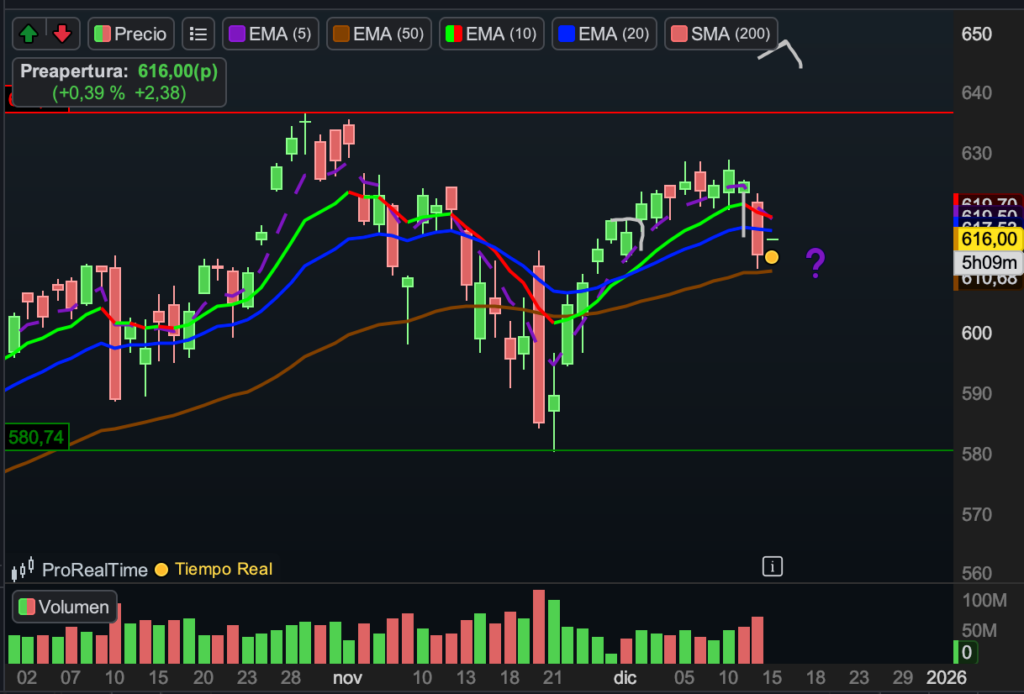The image size is (1024, 694).
Task: Click the Preapertura price info box
Action: tap(118, 83)
